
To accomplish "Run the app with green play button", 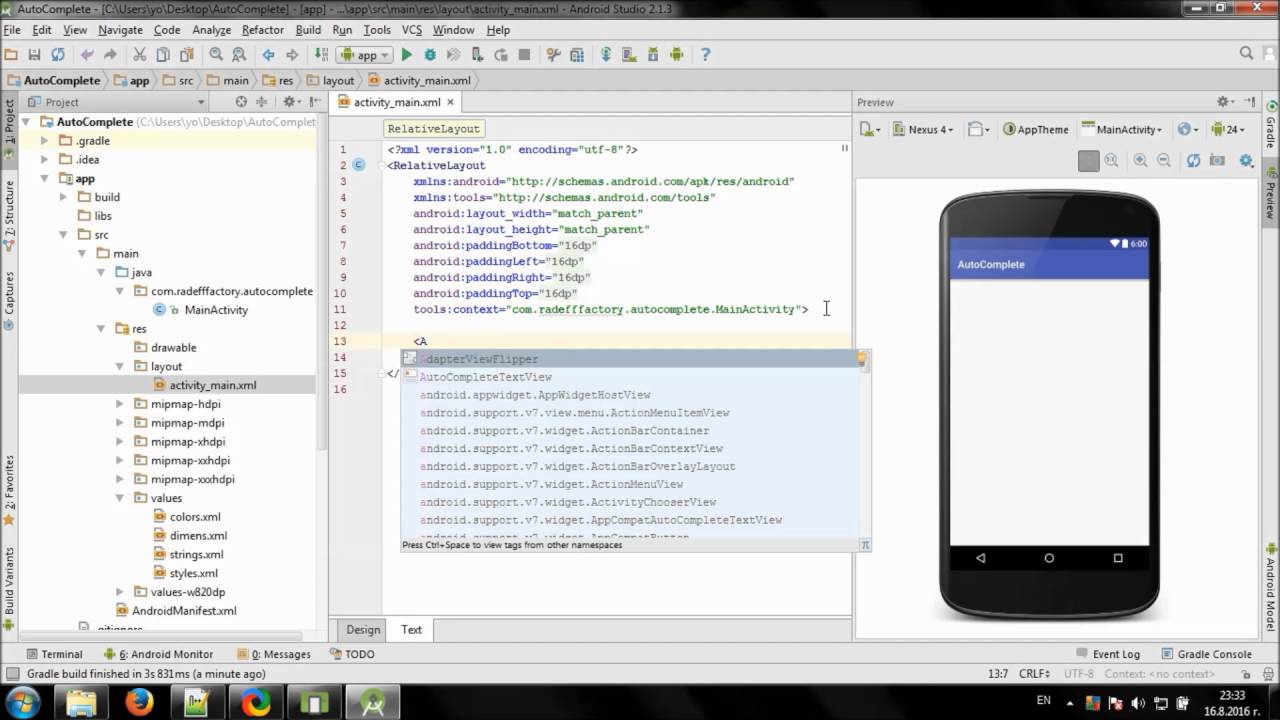I will pyautogui.click(x=407, y=55).
